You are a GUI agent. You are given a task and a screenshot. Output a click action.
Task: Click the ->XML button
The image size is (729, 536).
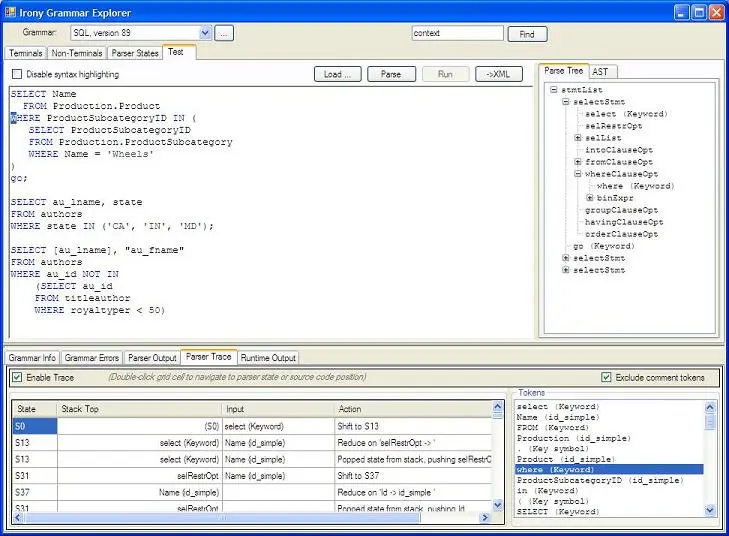[499, 74]
